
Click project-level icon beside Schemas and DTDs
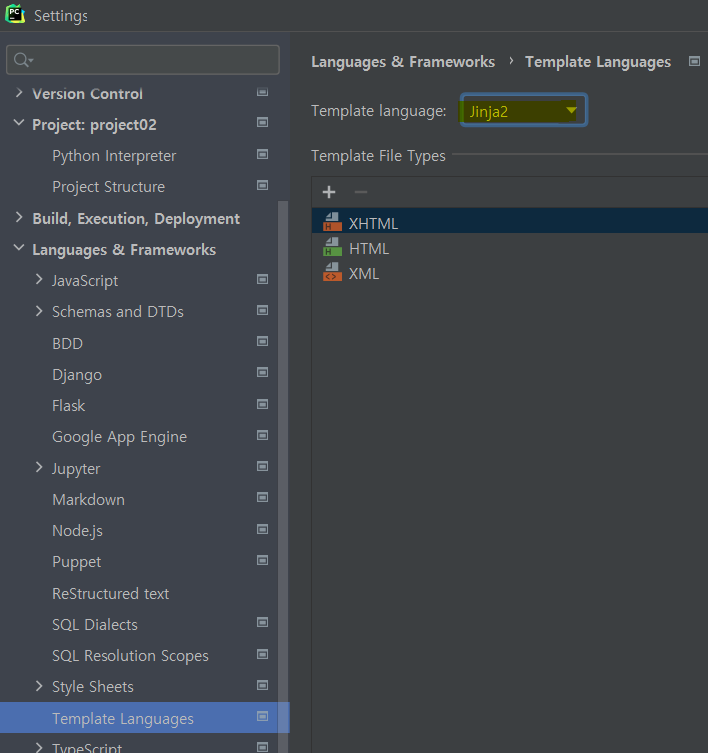pos(262,310)
